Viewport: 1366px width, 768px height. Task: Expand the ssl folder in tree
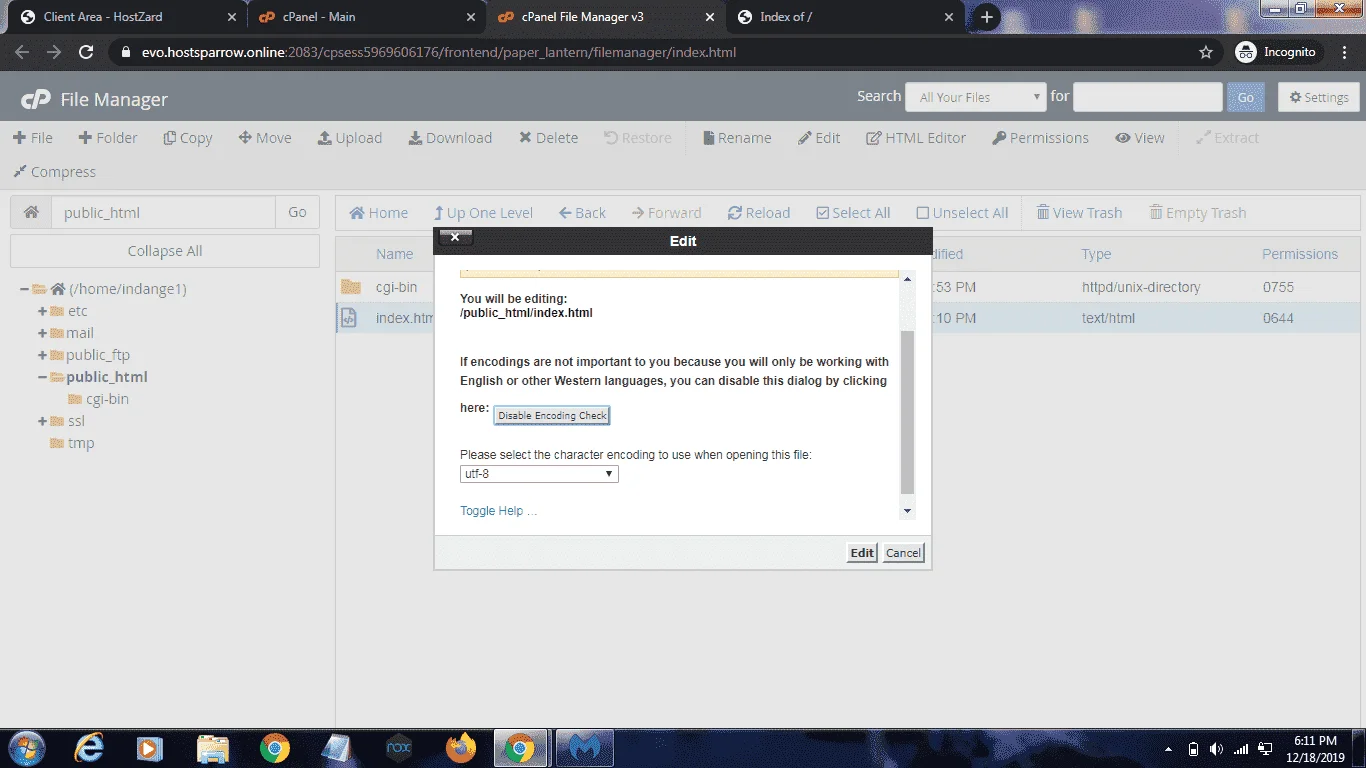coord(43,421)
